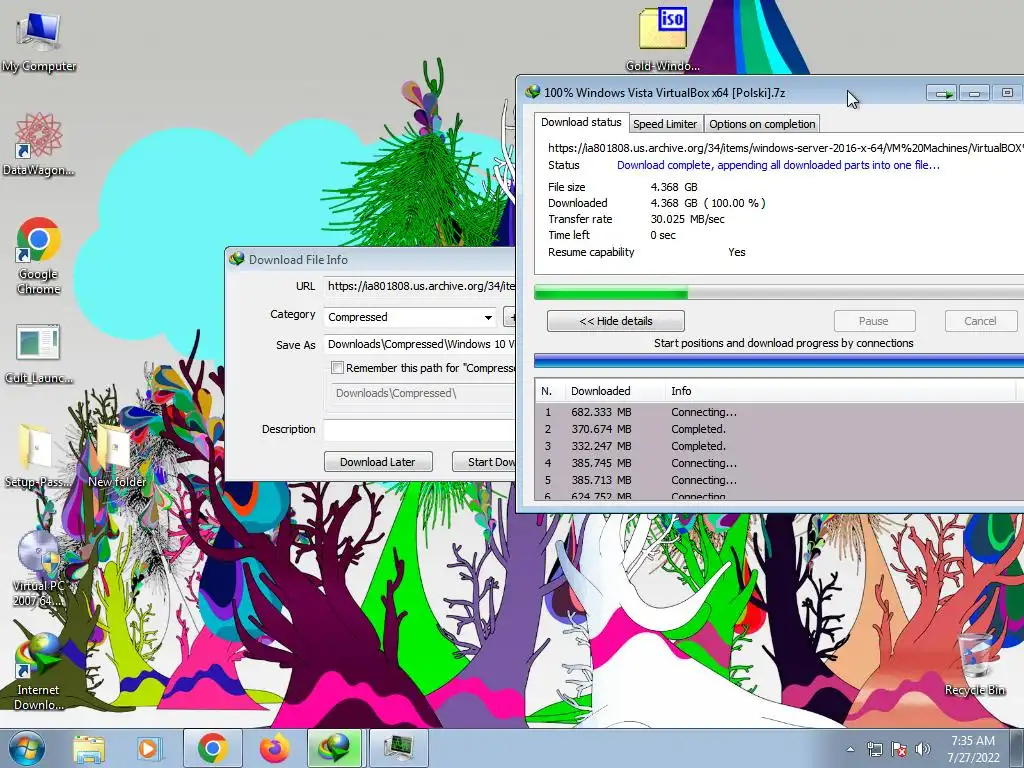Screen dimensions: 1024x768
Task: Open the system monitor taskbar item
Action: coord(399,748)
